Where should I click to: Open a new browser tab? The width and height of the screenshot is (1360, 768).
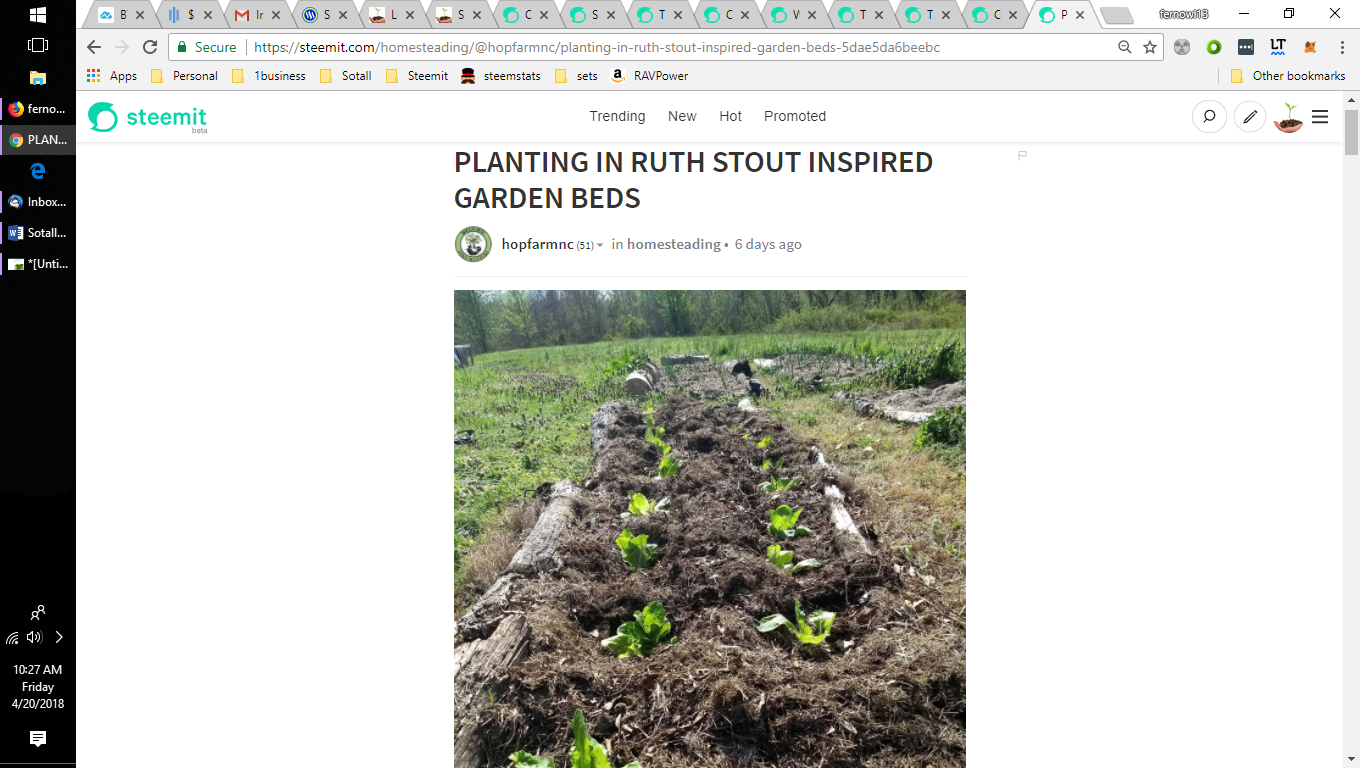click(x=1116, y=15)
